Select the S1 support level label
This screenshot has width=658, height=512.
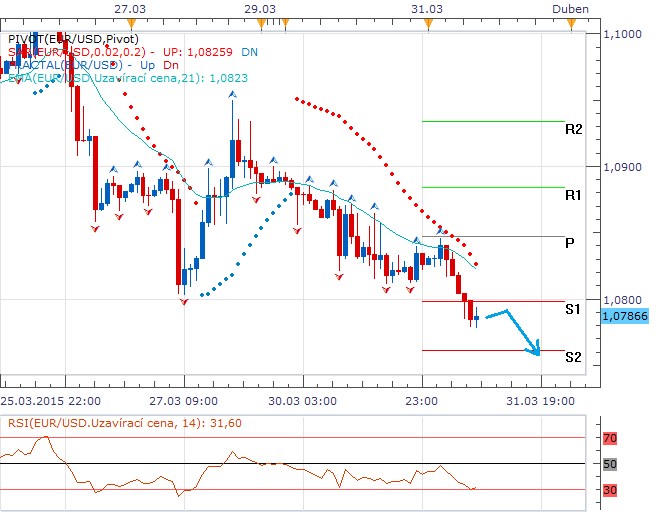click(573, 309)
